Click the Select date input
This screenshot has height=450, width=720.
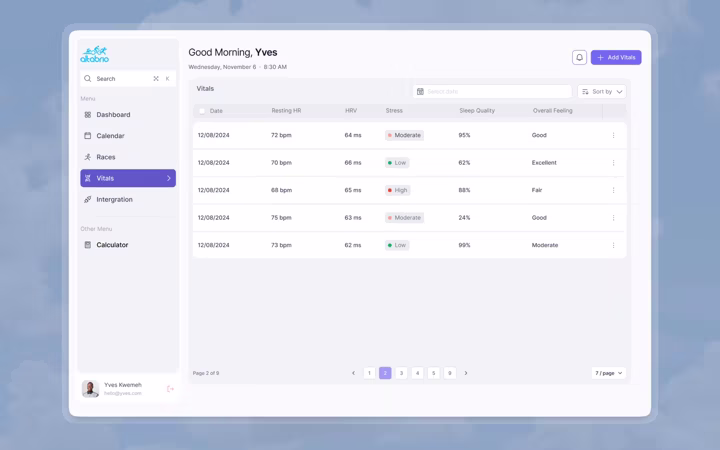tap(492, 91)
